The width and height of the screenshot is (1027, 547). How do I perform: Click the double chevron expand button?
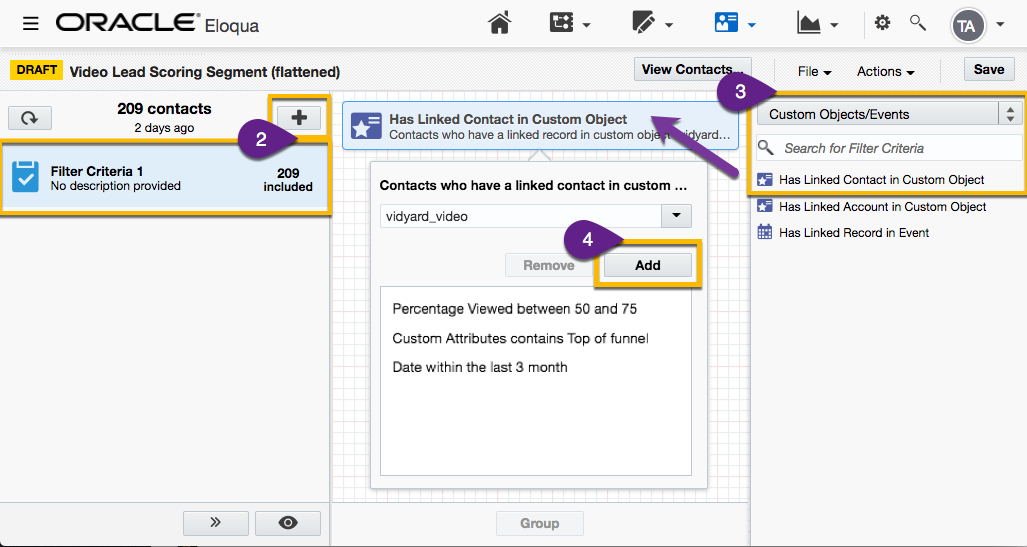(215, 523)
